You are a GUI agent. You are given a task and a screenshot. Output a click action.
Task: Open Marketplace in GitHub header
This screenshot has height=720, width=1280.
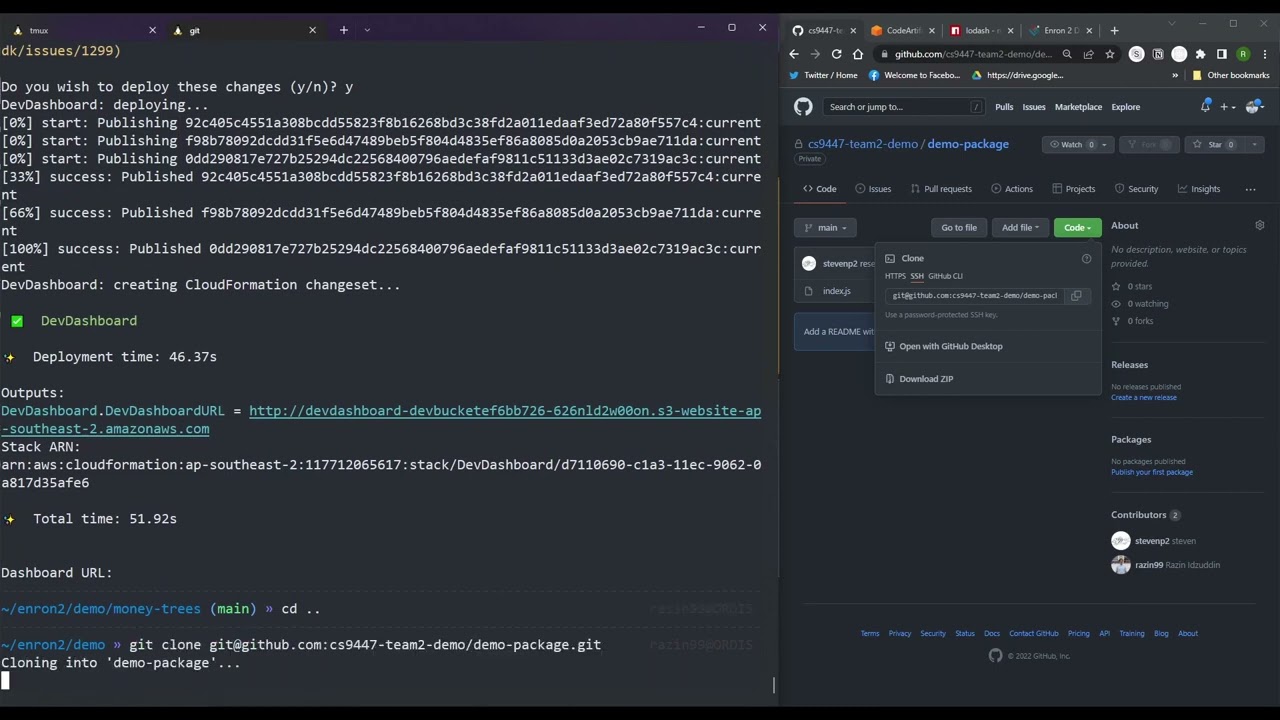1078,107
